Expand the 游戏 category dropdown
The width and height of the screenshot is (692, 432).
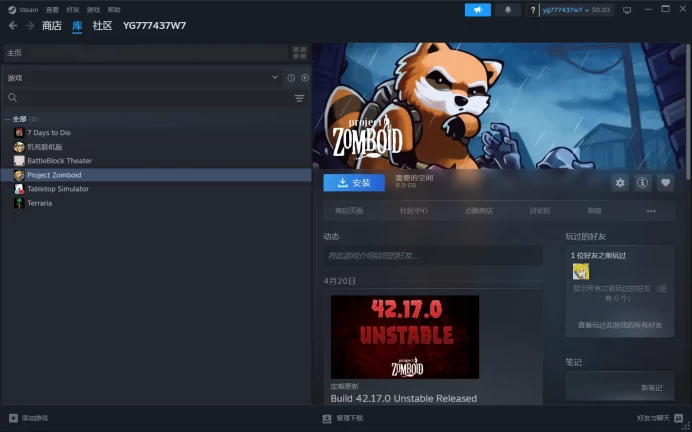coord(275,78)
